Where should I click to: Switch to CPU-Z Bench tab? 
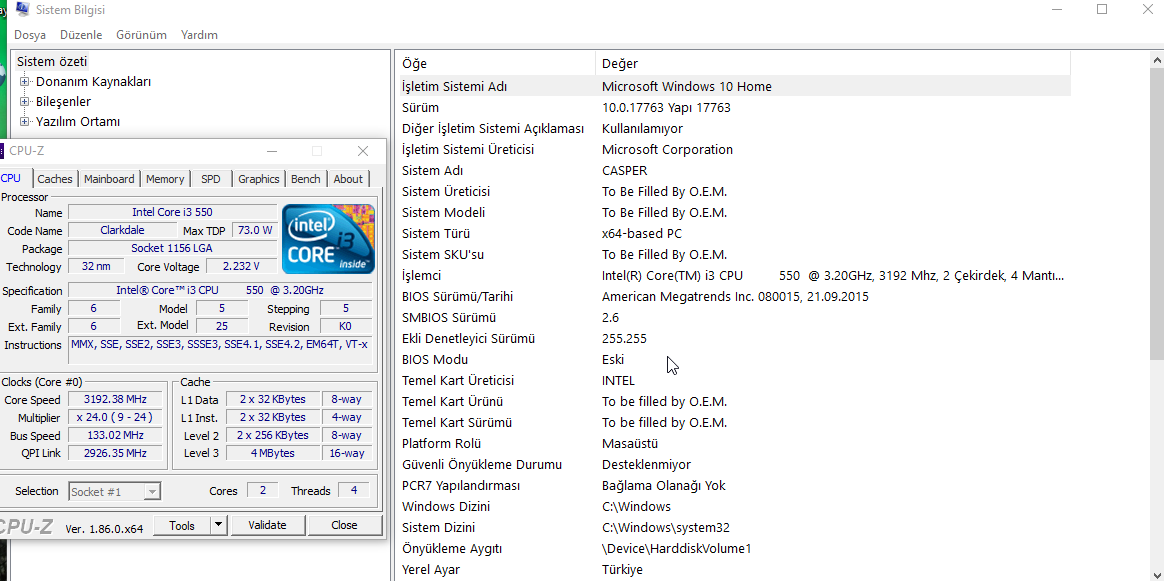[306, 179]
